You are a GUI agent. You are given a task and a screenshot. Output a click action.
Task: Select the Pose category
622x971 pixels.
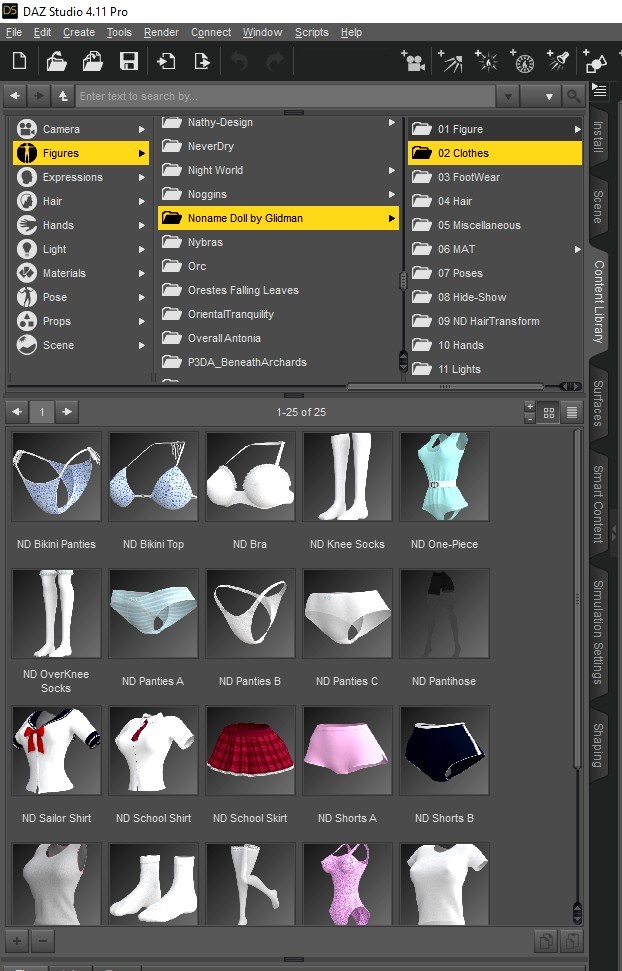point(81,297)
